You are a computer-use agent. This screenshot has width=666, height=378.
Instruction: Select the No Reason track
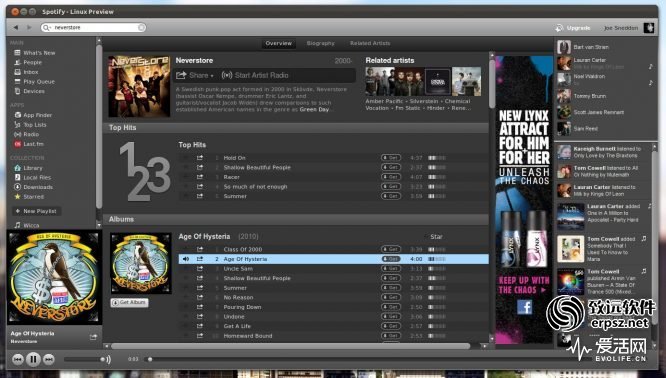point(238,297)
